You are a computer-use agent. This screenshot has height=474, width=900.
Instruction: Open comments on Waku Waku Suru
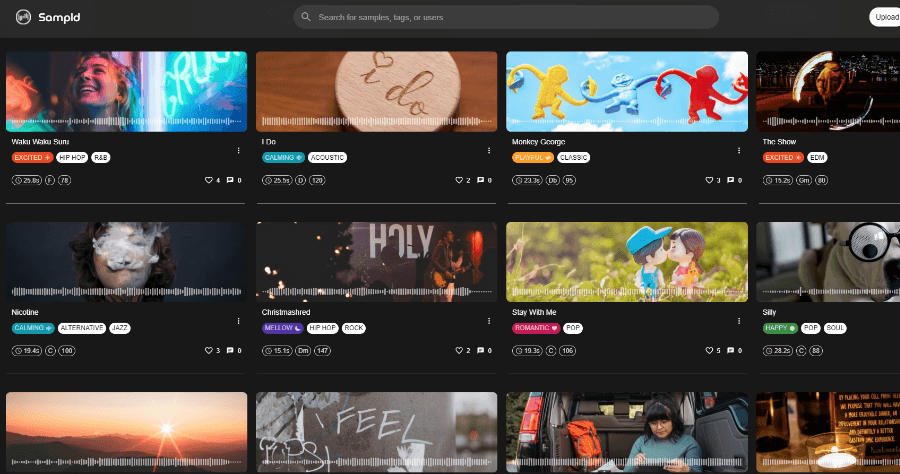pos(230,180)
